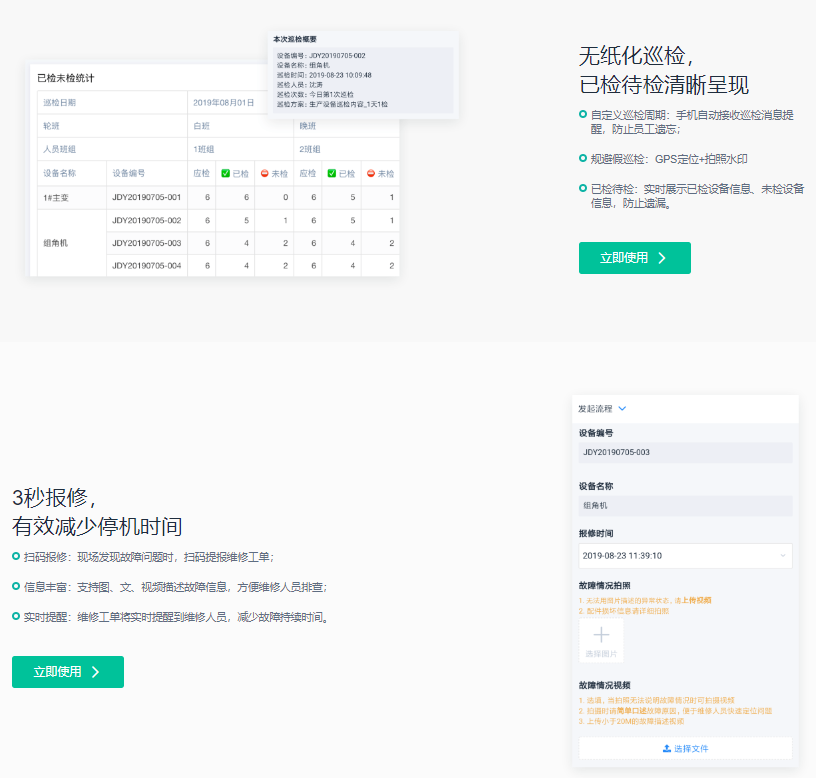This screenshot has width=816, height=778.
Task: Click the 设备编号 field showing JDY20190705-003
Action: tap(685, 452)
